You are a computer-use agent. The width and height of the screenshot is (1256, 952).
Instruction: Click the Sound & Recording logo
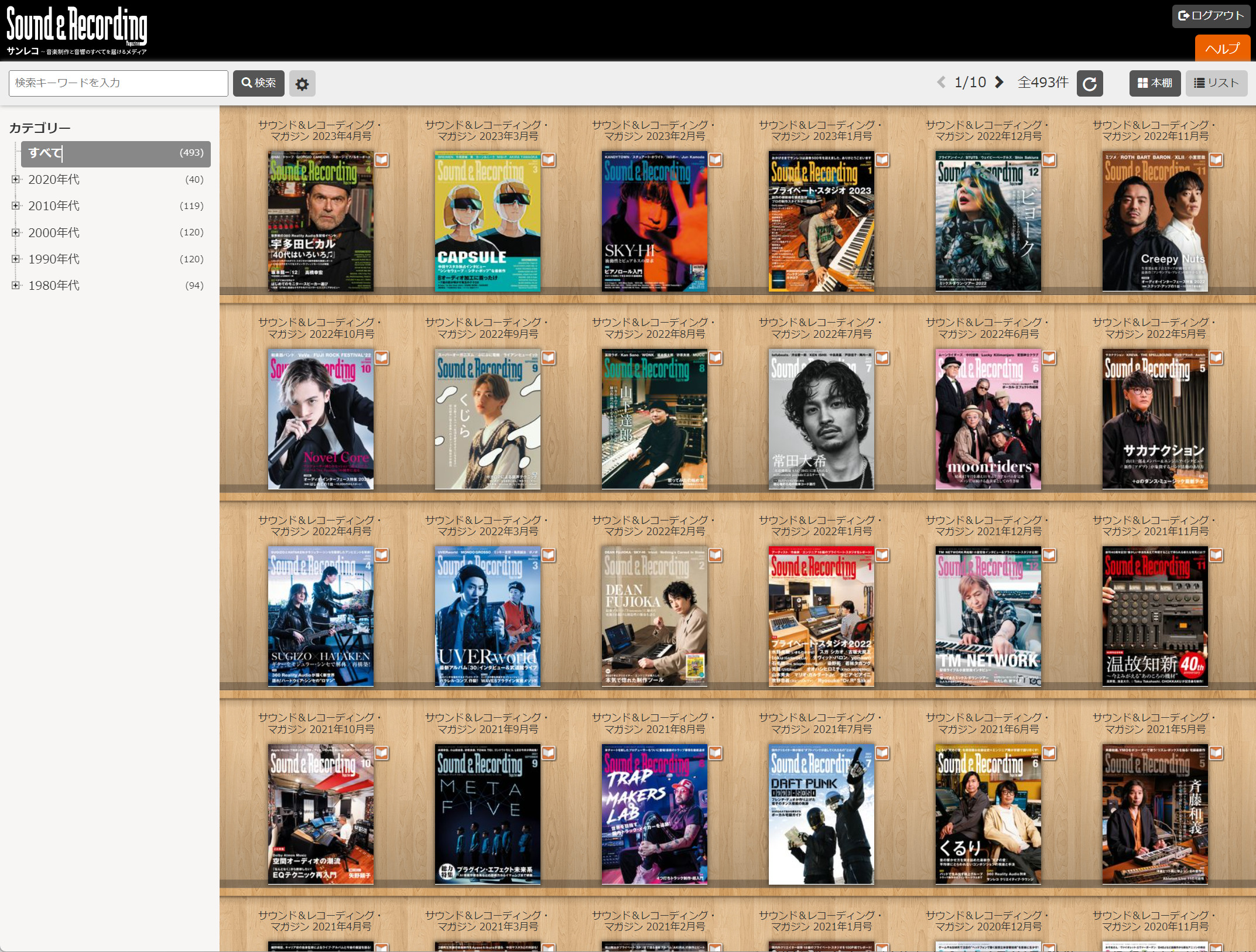click(77, 30)
